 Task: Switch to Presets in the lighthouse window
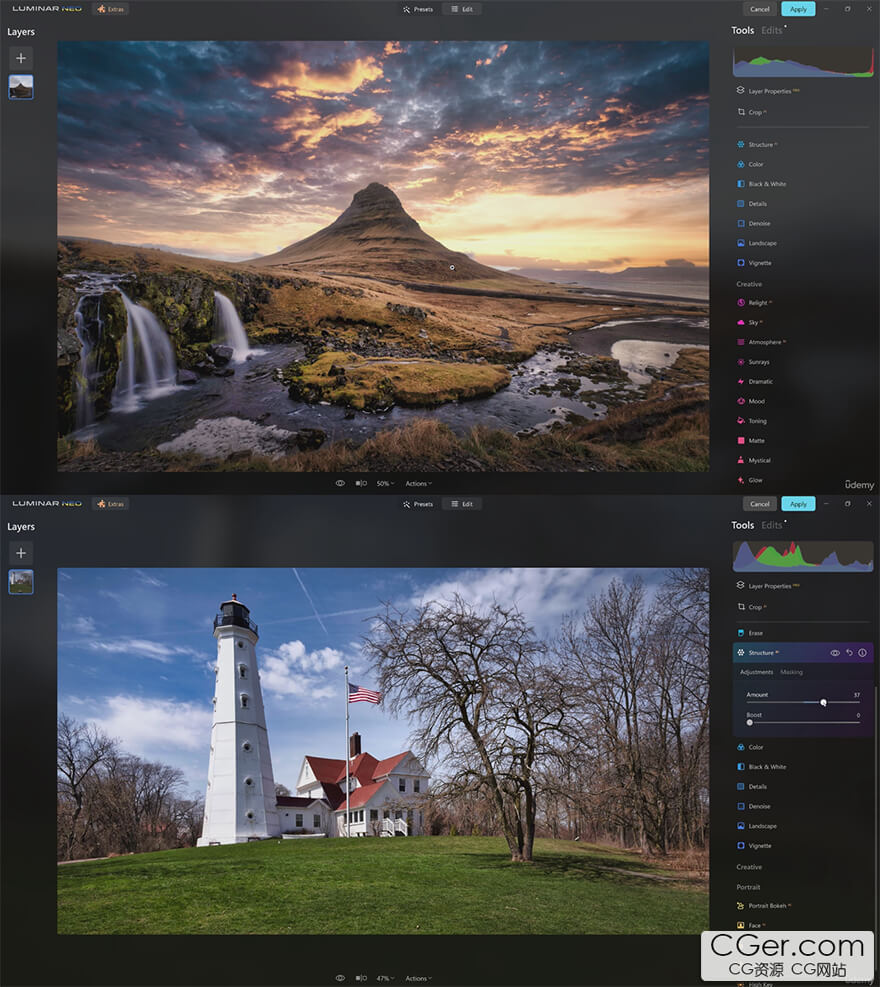click(x=418, y=504)
